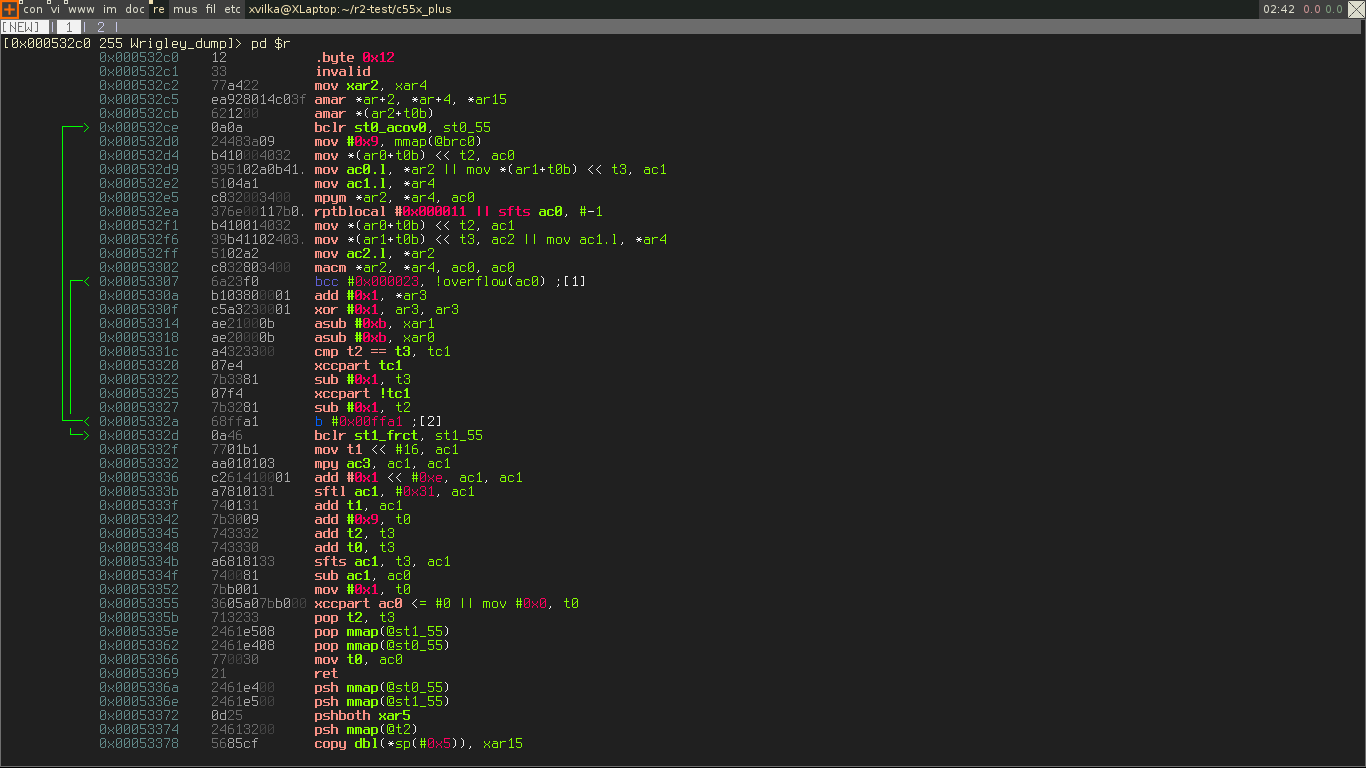Click the red 0.0 load value

(1311, 9)
